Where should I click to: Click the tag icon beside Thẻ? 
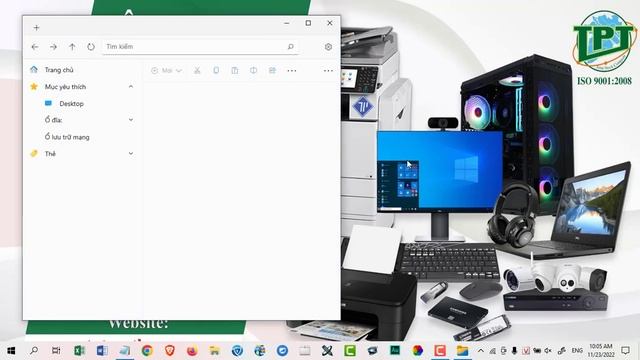coord(34,153)
